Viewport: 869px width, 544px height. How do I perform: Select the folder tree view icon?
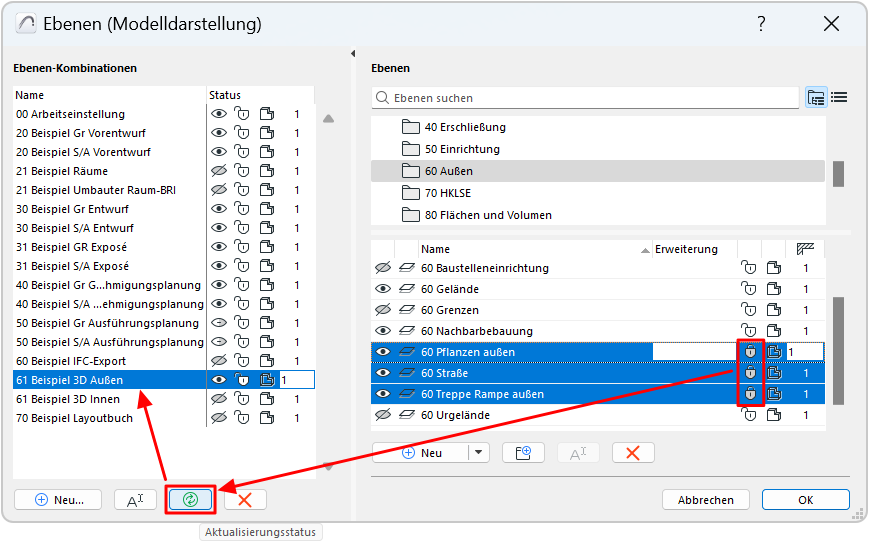coord(816,97)
